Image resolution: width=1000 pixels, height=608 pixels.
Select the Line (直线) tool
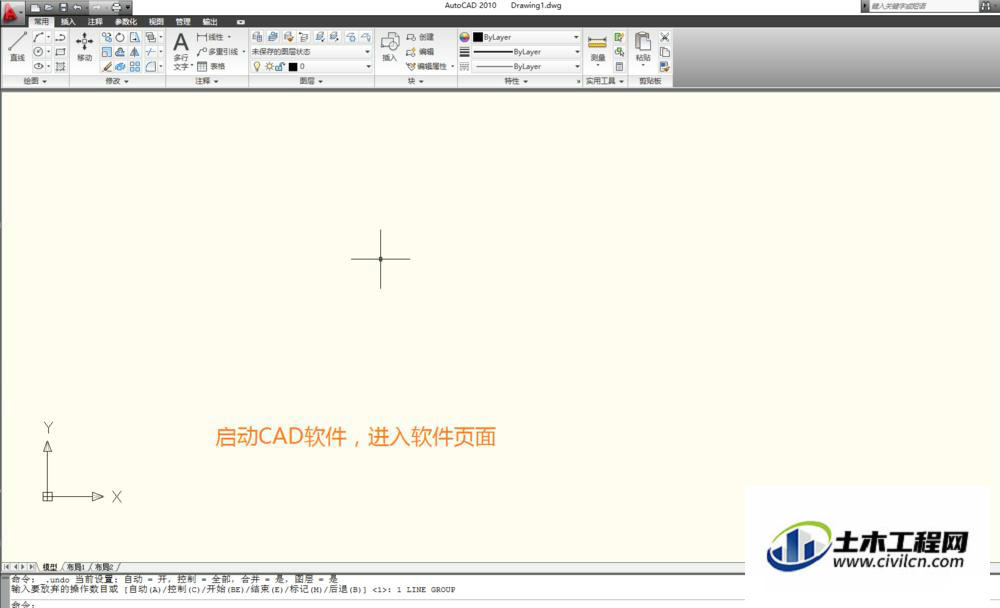[x=17, y=47]
